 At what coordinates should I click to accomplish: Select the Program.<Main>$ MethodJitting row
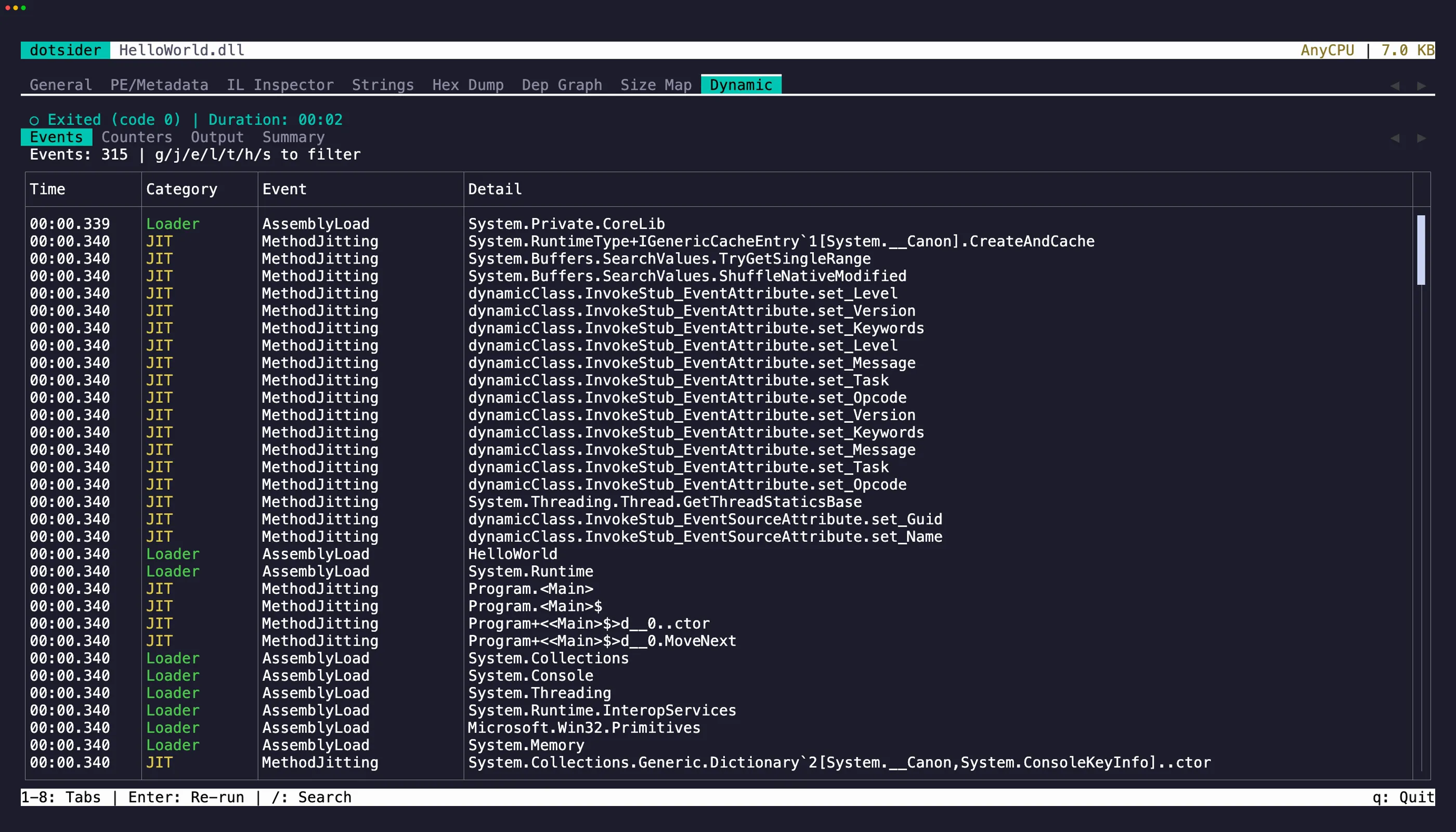(535, 606)
